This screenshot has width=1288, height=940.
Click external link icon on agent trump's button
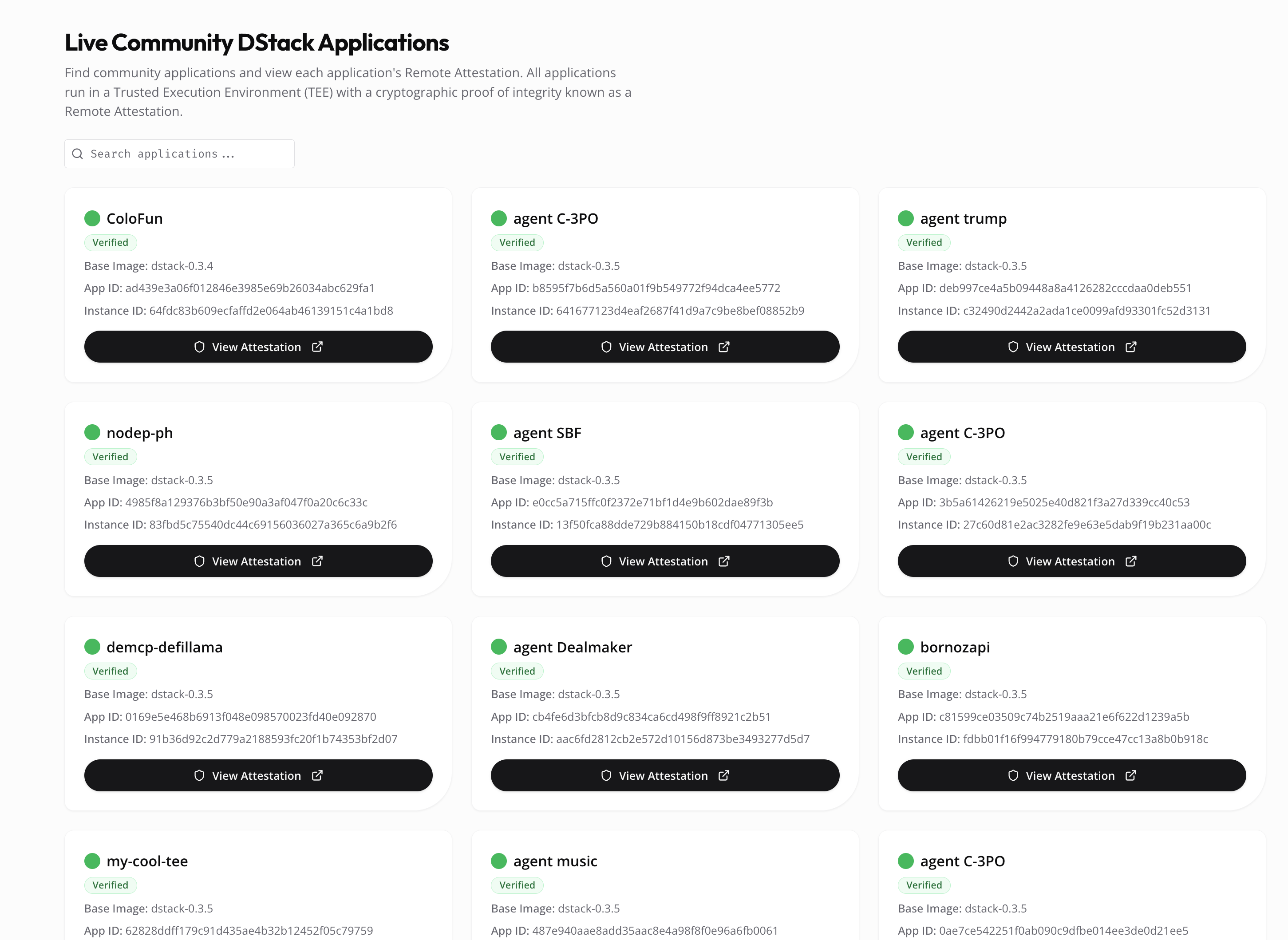pos(1131,347)
